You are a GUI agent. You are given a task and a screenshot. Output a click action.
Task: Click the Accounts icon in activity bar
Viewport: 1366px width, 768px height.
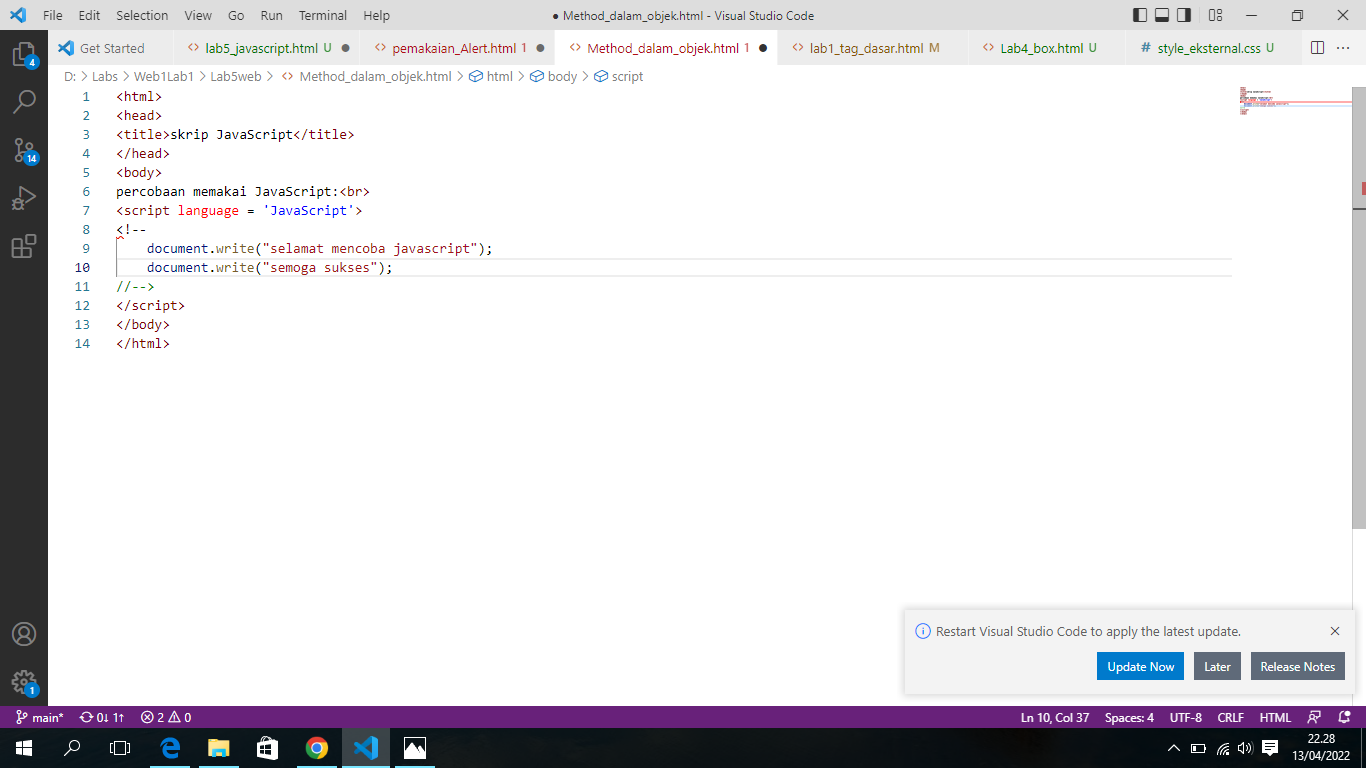pyautogui.click(x=24, y=633)
